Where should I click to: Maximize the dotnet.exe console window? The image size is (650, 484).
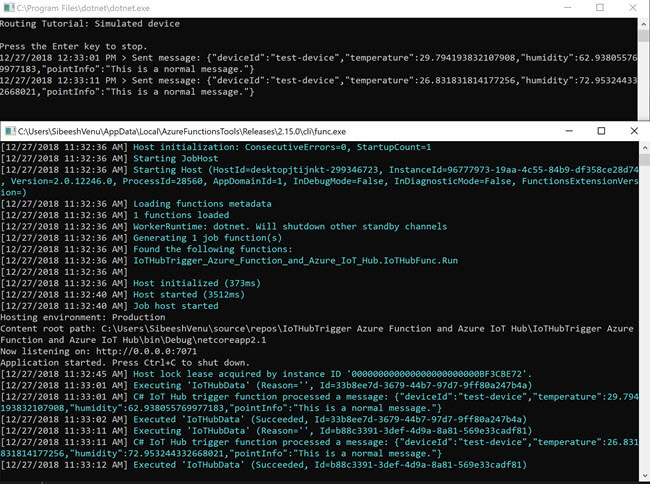(599, 7)
